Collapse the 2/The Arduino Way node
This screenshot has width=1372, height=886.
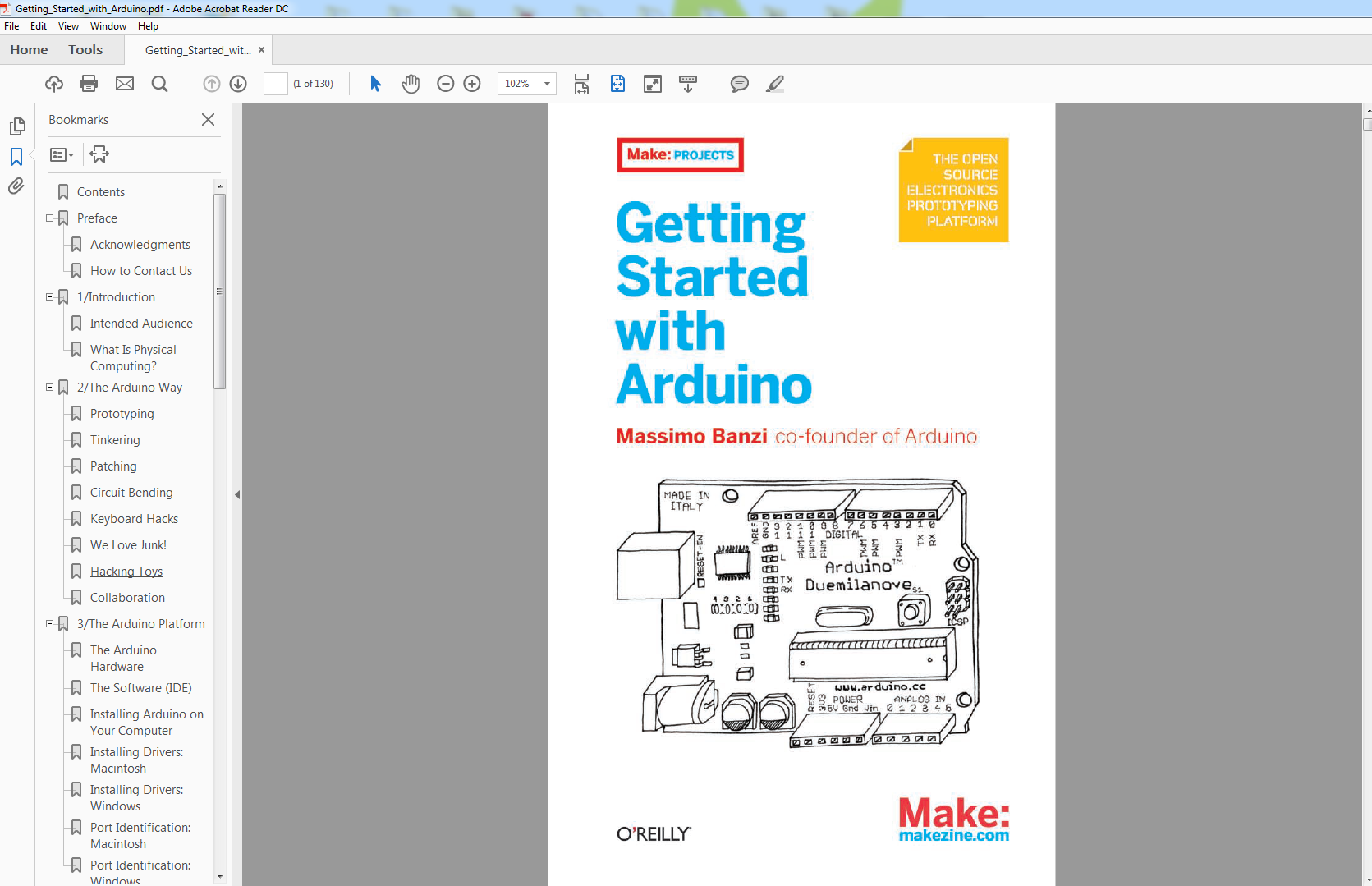pyautogui.click(x=49, y=388)
